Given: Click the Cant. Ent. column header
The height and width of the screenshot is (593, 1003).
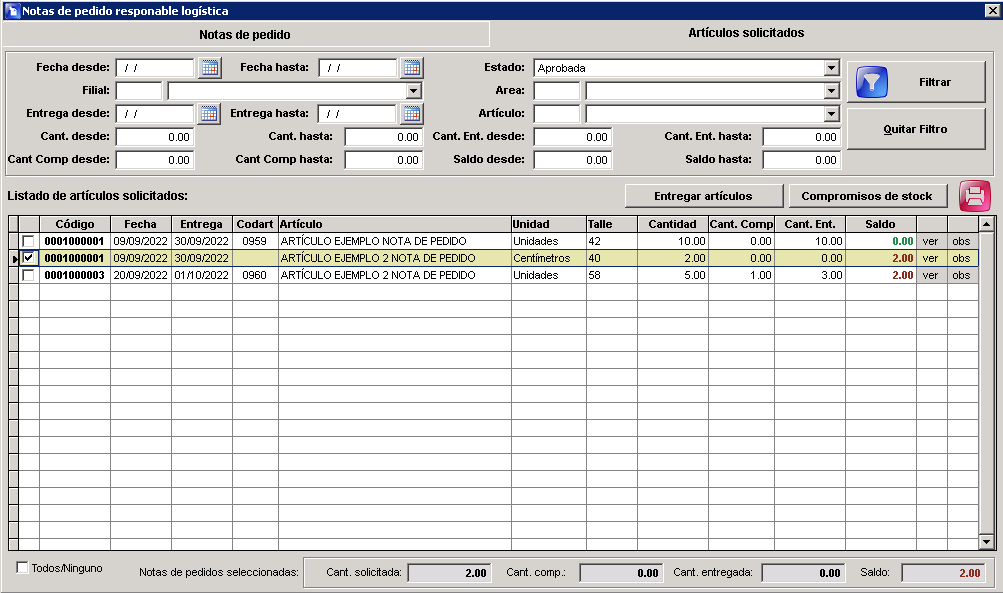Looking at the screenshot, I should (810, 224).
